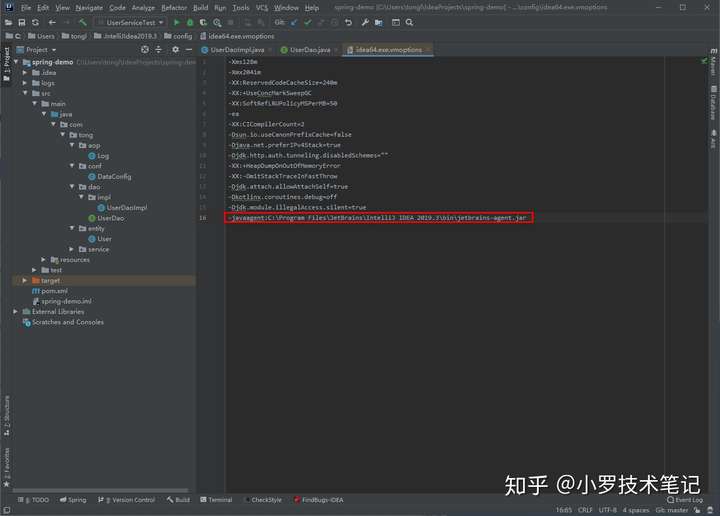The image size is (720, 516).
Task: Expand the target folder
Action: click(x=25, y=280)
